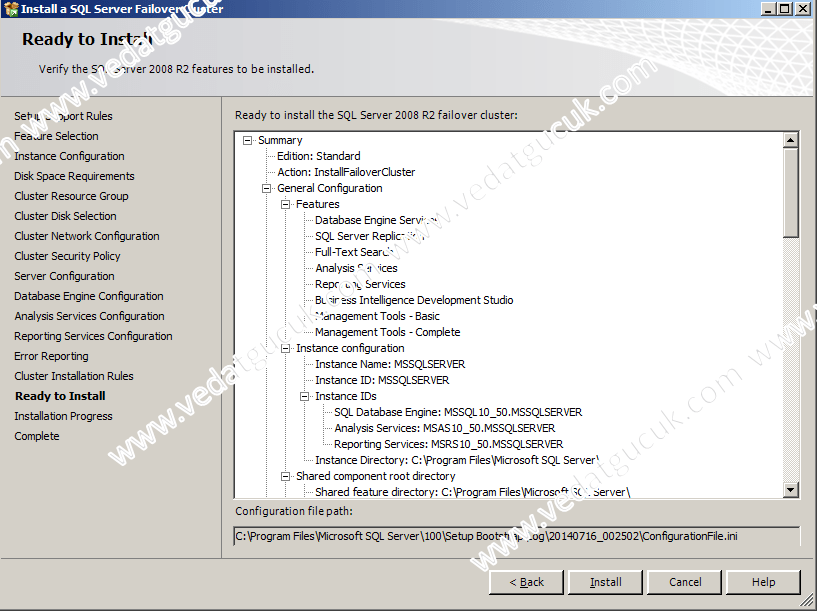Viewport: 817px width, 615px height.
Task: Click the summary scrollbar up arrow
Action: click(790, 140)
